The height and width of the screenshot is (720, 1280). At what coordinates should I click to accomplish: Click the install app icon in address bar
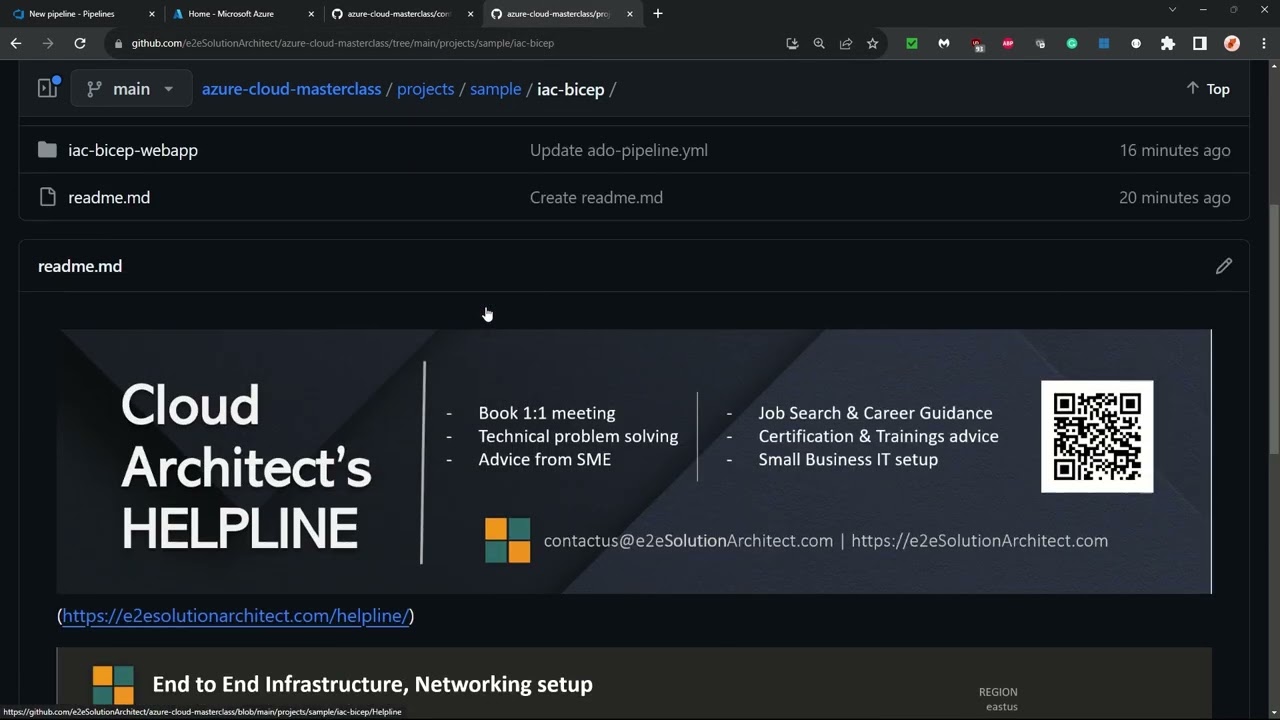click(x=792, y=44)
